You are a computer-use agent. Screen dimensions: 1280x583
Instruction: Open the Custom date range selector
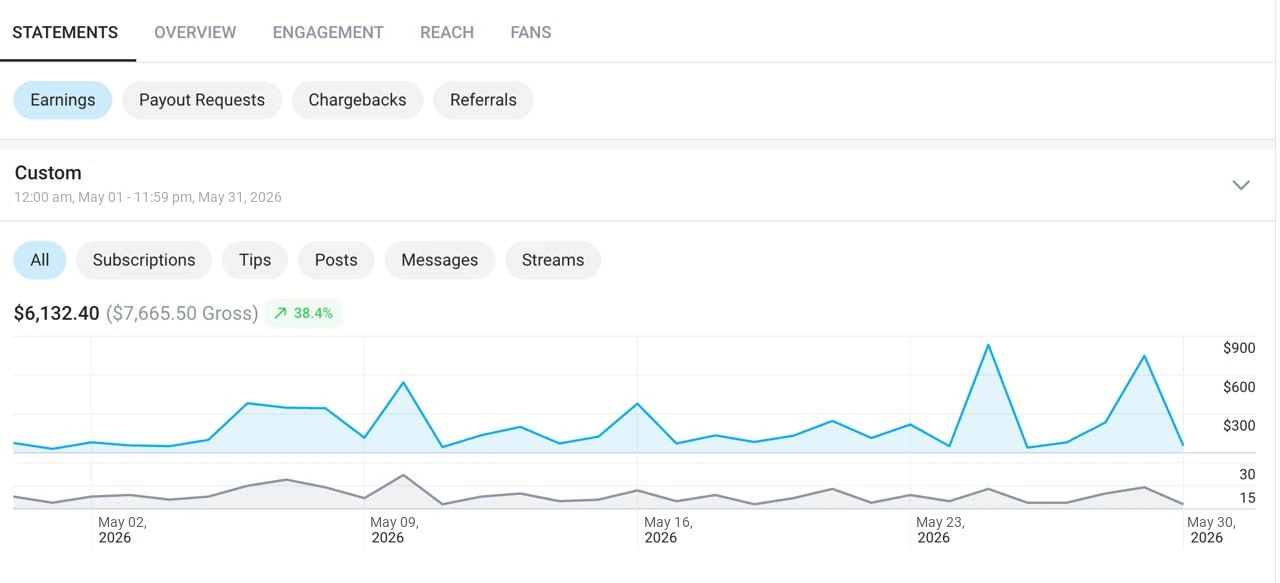tap(638, 184)
